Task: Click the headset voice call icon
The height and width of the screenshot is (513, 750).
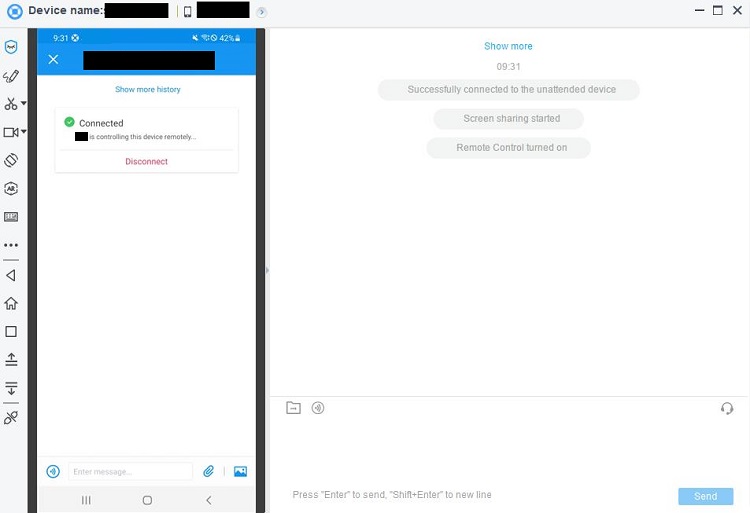Action: pyautogui.click(x=727, y=408)
